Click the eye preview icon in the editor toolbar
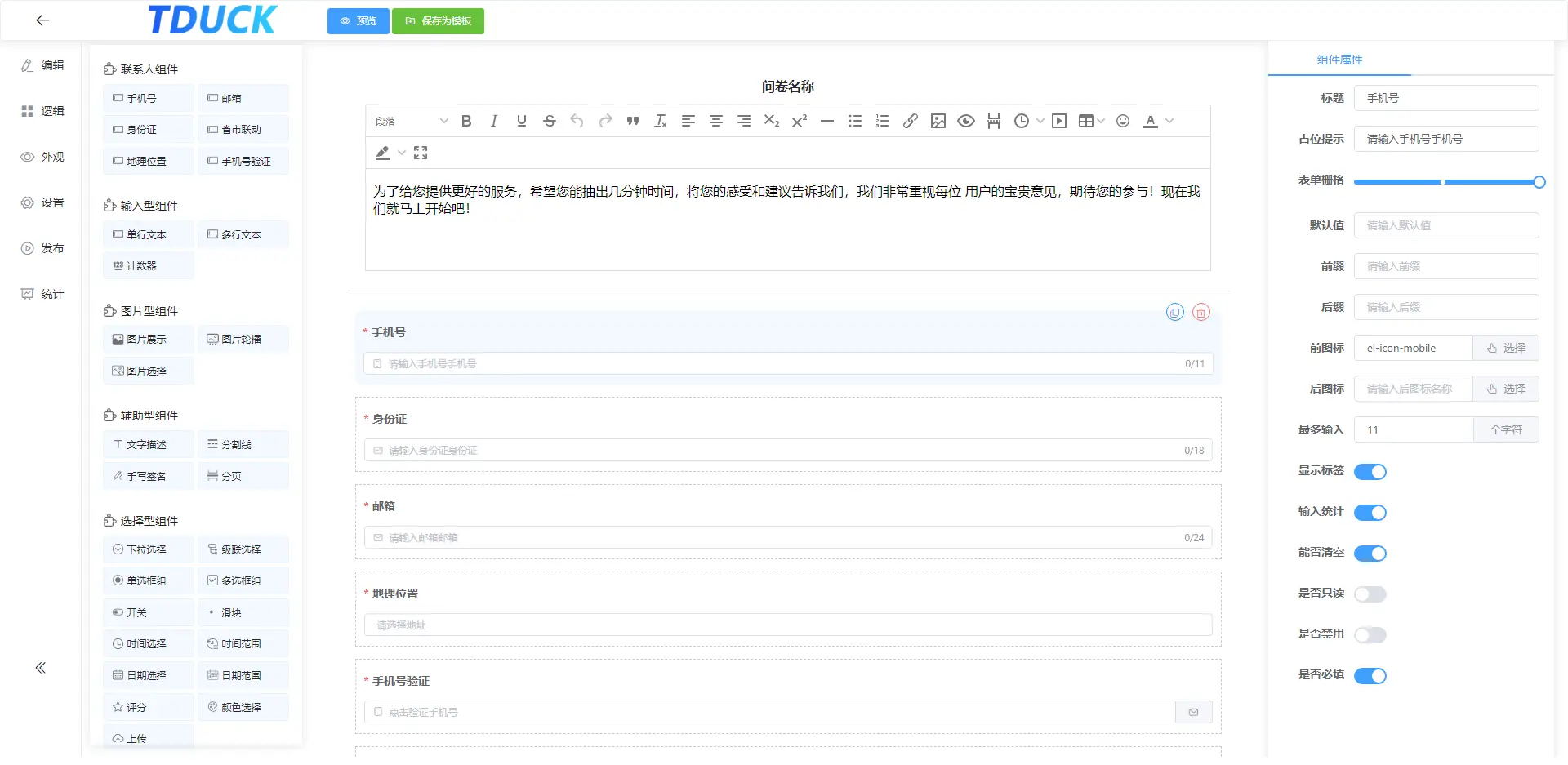The height and width of the screenshot is (765, 1568). tap(966, 121)
